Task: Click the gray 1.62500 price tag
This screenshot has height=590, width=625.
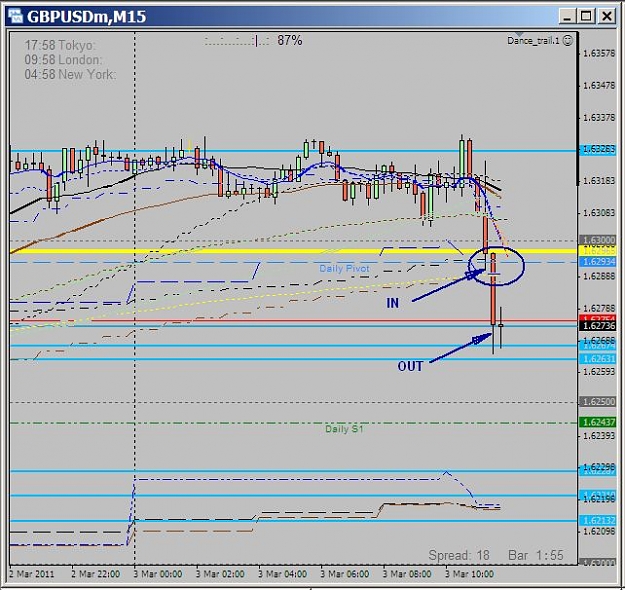Action: [597, 402]
